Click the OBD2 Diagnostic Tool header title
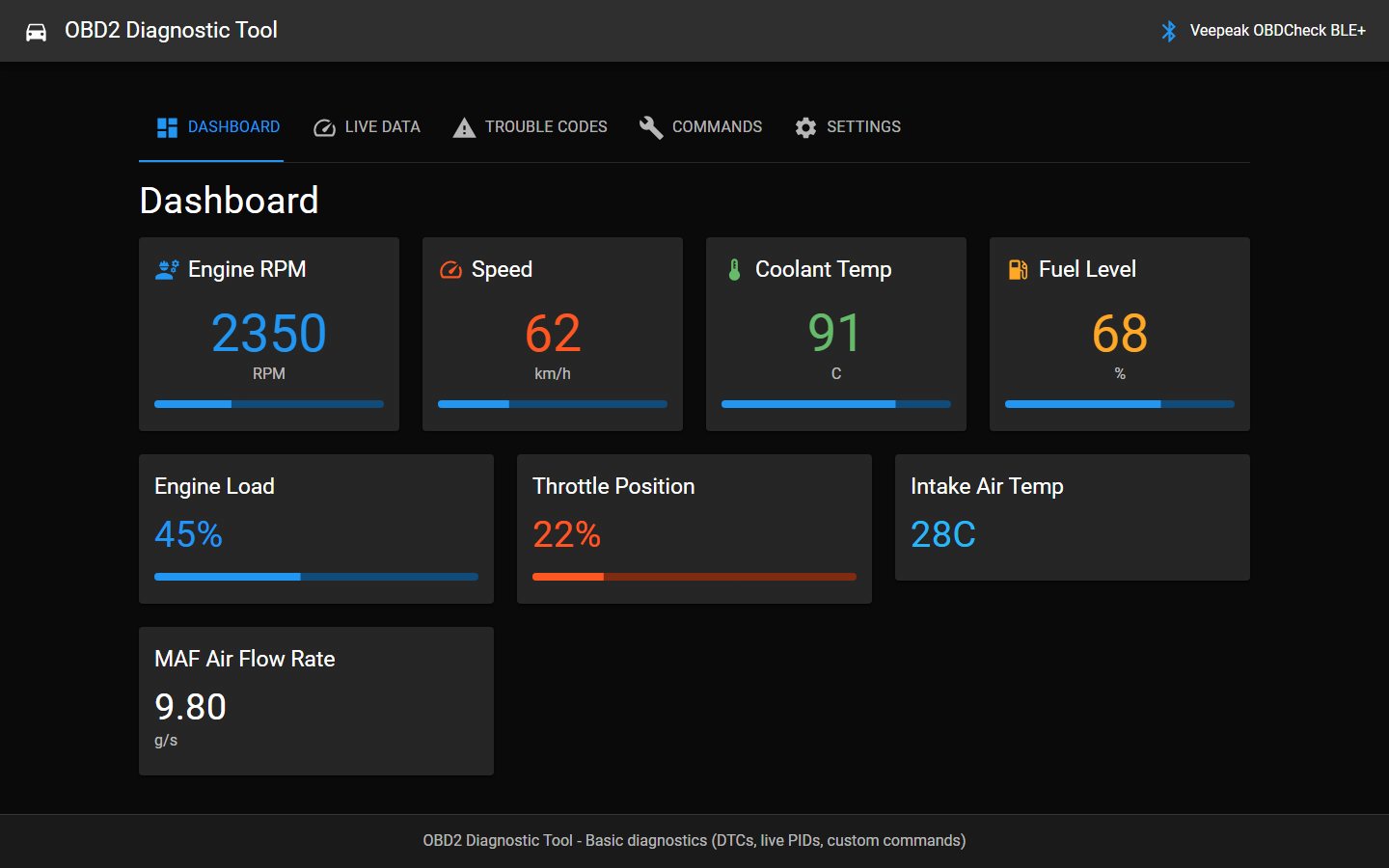Screen dimensions: 1389x868 coord(171,31)
